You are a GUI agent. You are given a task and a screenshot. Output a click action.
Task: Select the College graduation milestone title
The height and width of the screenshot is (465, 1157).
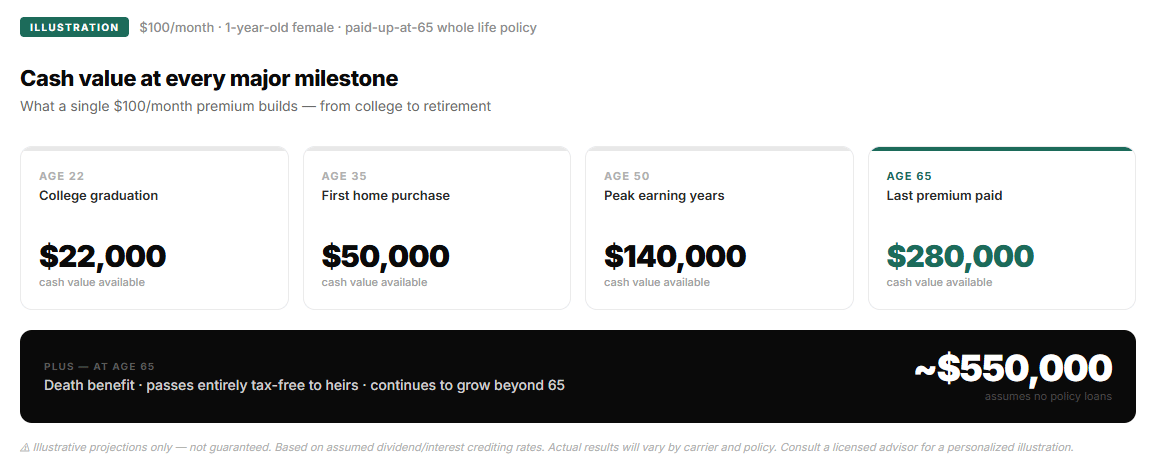pyautogui.click(x=98, y=196)
